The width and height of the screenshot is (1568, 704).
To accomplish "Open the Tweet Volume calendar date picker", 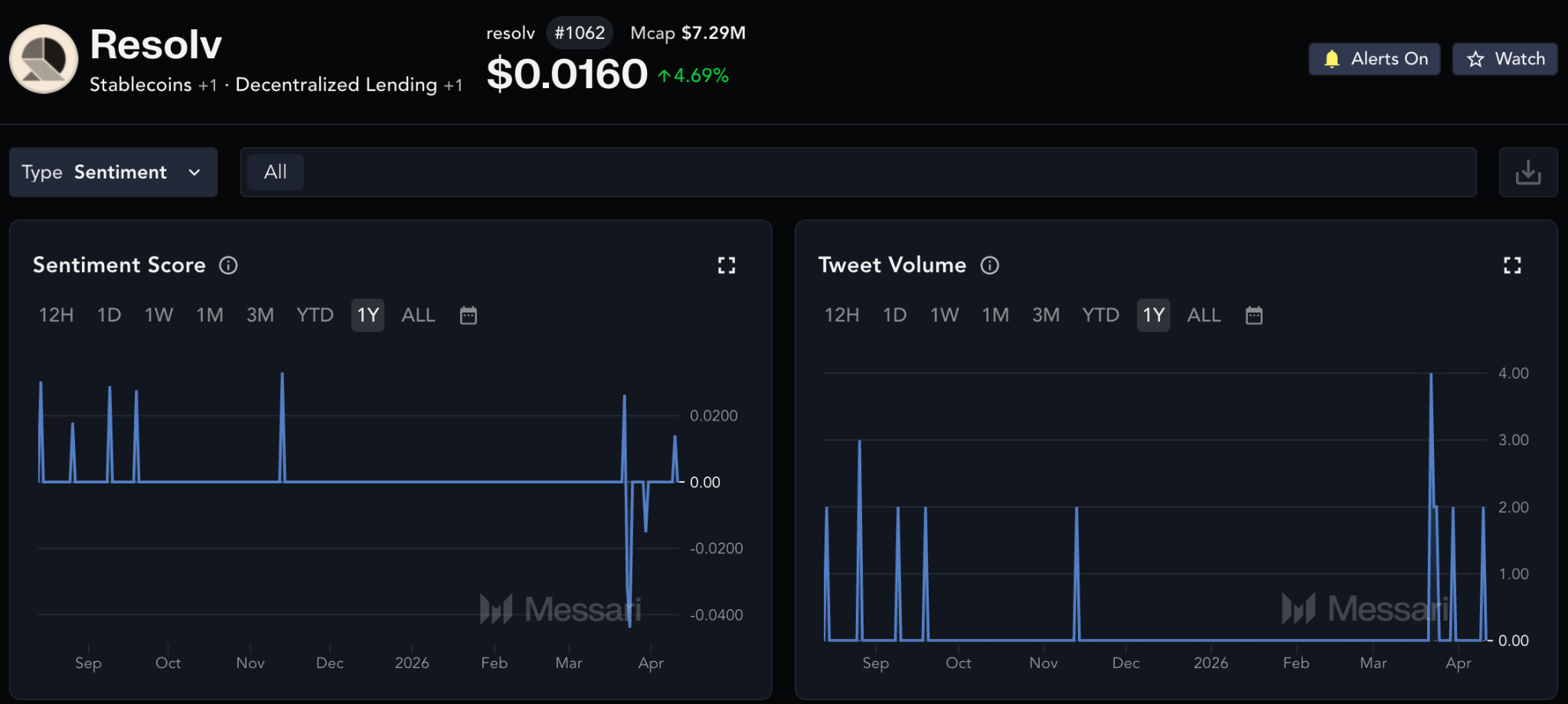I will 1254,315.
